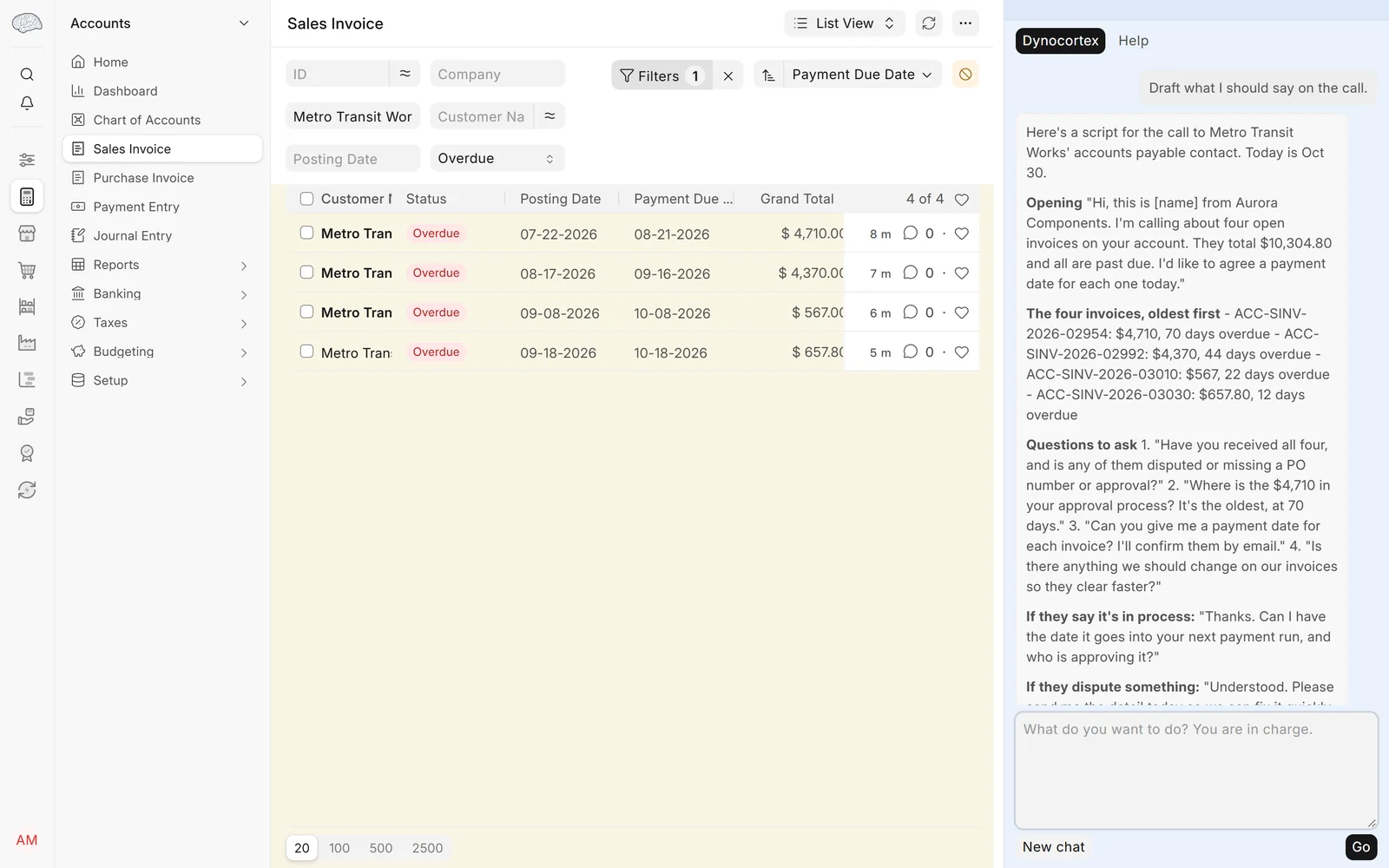Open the sliders settings icon in rail

[x=27, y=160]
